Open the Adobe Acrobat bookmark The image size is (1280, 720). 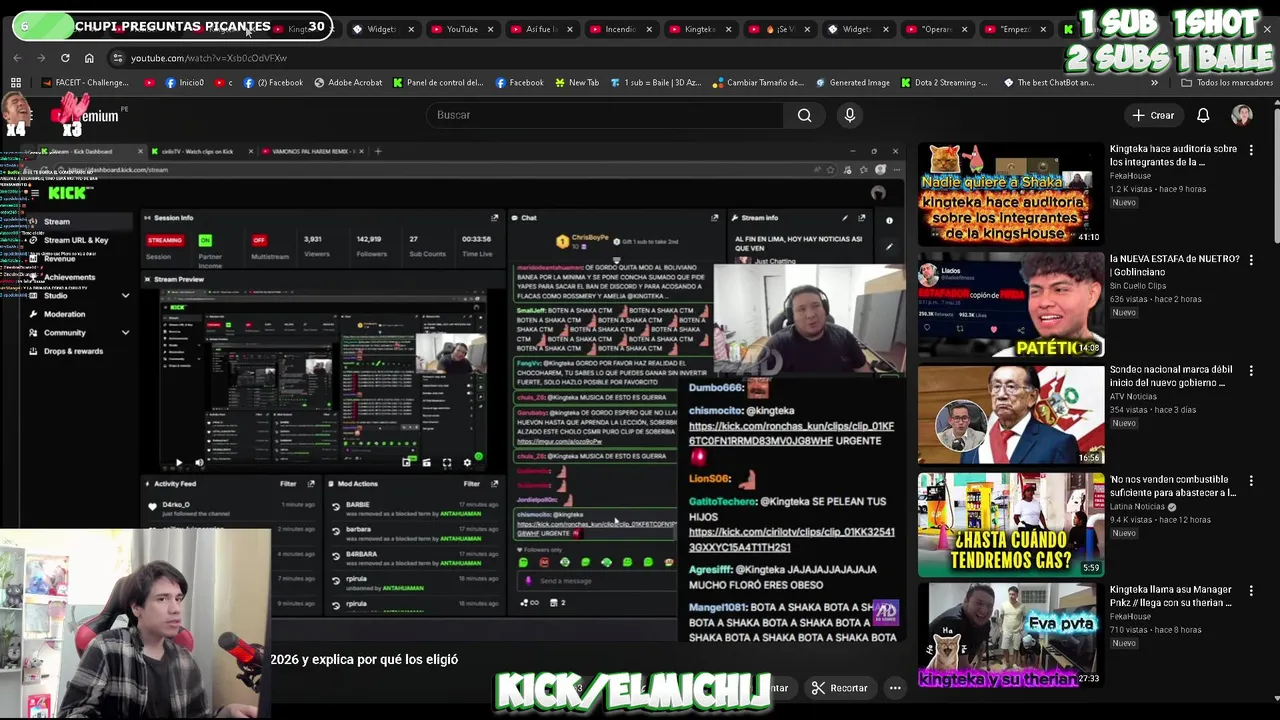348,83
